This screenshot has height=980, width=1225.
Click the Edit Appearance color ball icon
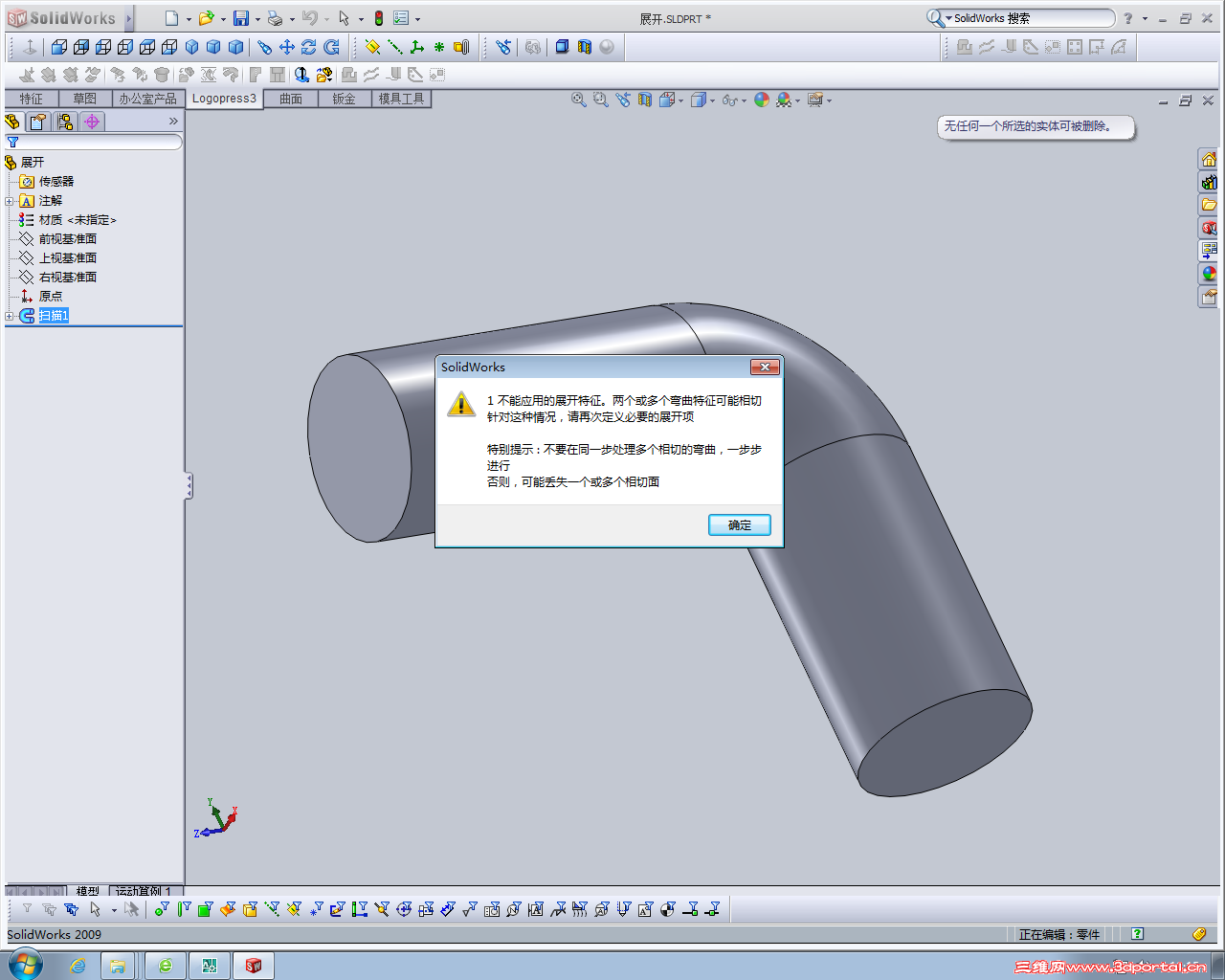[x=762, y=100]
